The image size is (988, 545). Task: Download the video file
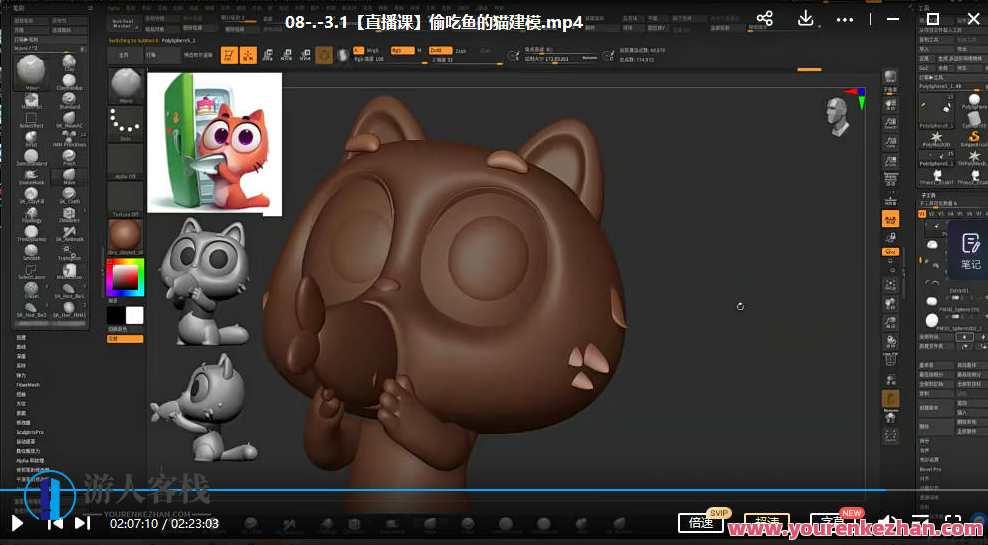point(805,18)
